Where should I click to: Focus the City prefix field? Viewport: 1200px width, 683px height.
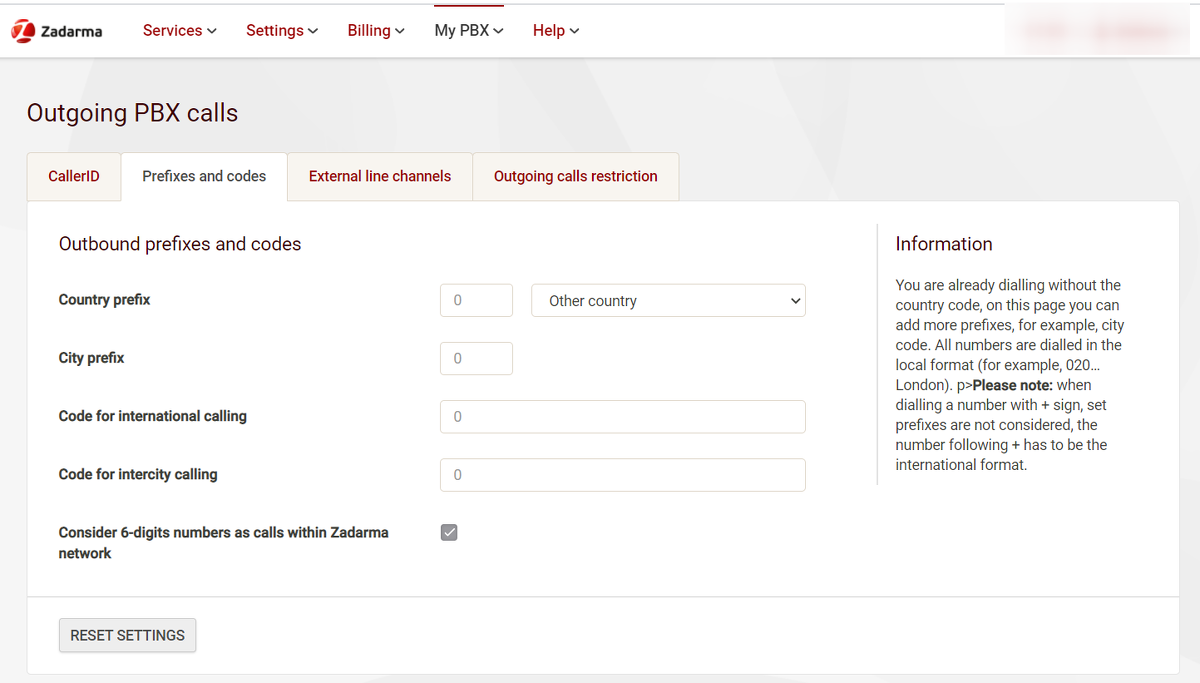[x=476, y=359]
